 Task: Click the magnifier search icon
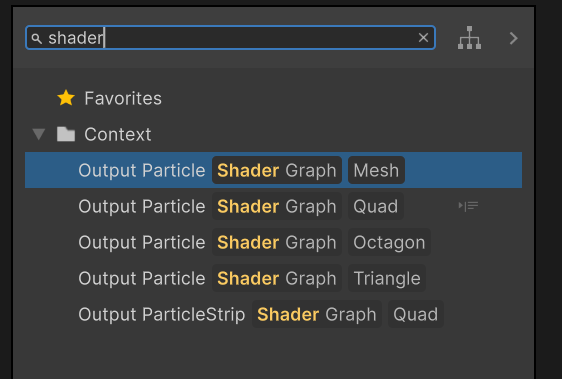click(37, 38)
